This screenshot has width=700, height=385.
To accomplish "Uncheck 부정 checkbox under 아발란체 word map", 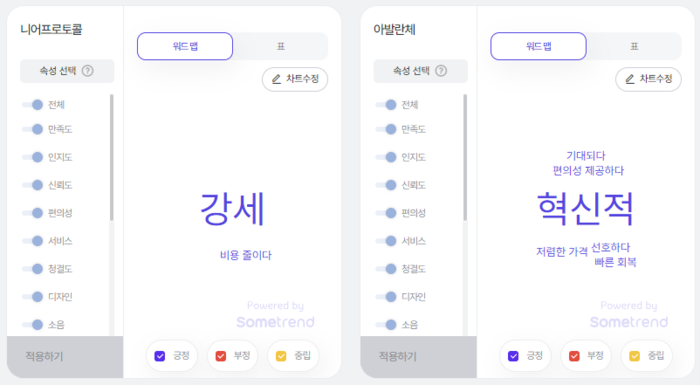I will [x=574, y=356].
